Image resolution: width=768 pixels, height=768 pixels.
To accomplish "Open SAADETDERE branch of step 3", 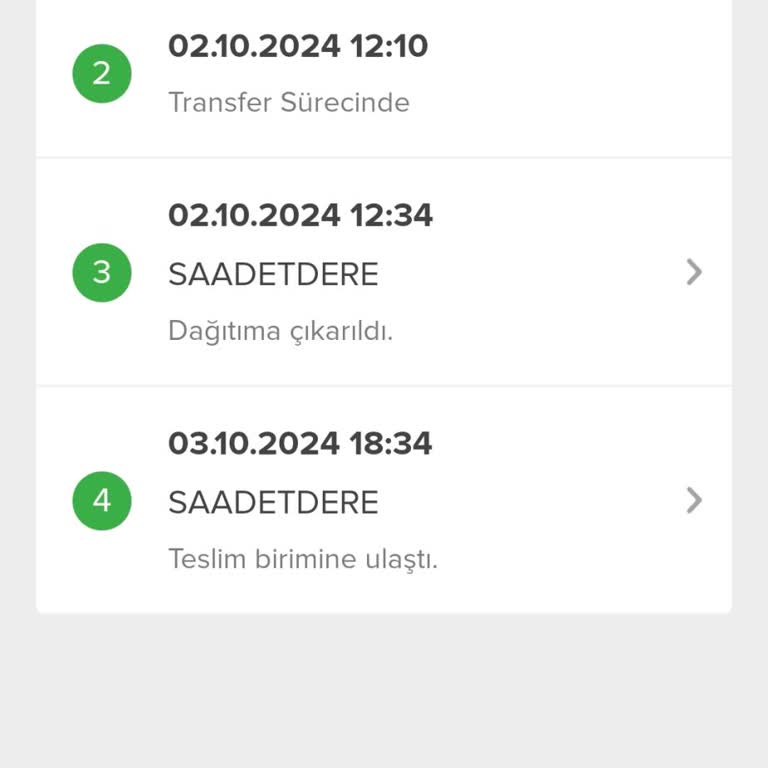I will pos(273,273).
